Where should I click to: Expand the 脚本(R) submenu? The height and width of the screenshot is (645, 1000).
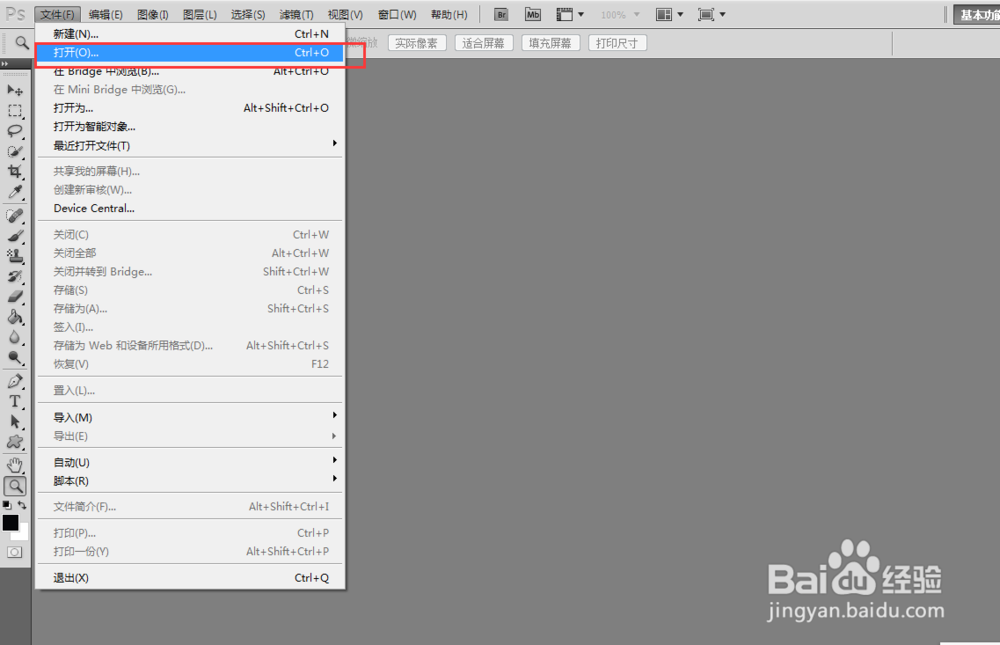pyautogui.click(x=190, y=480)
